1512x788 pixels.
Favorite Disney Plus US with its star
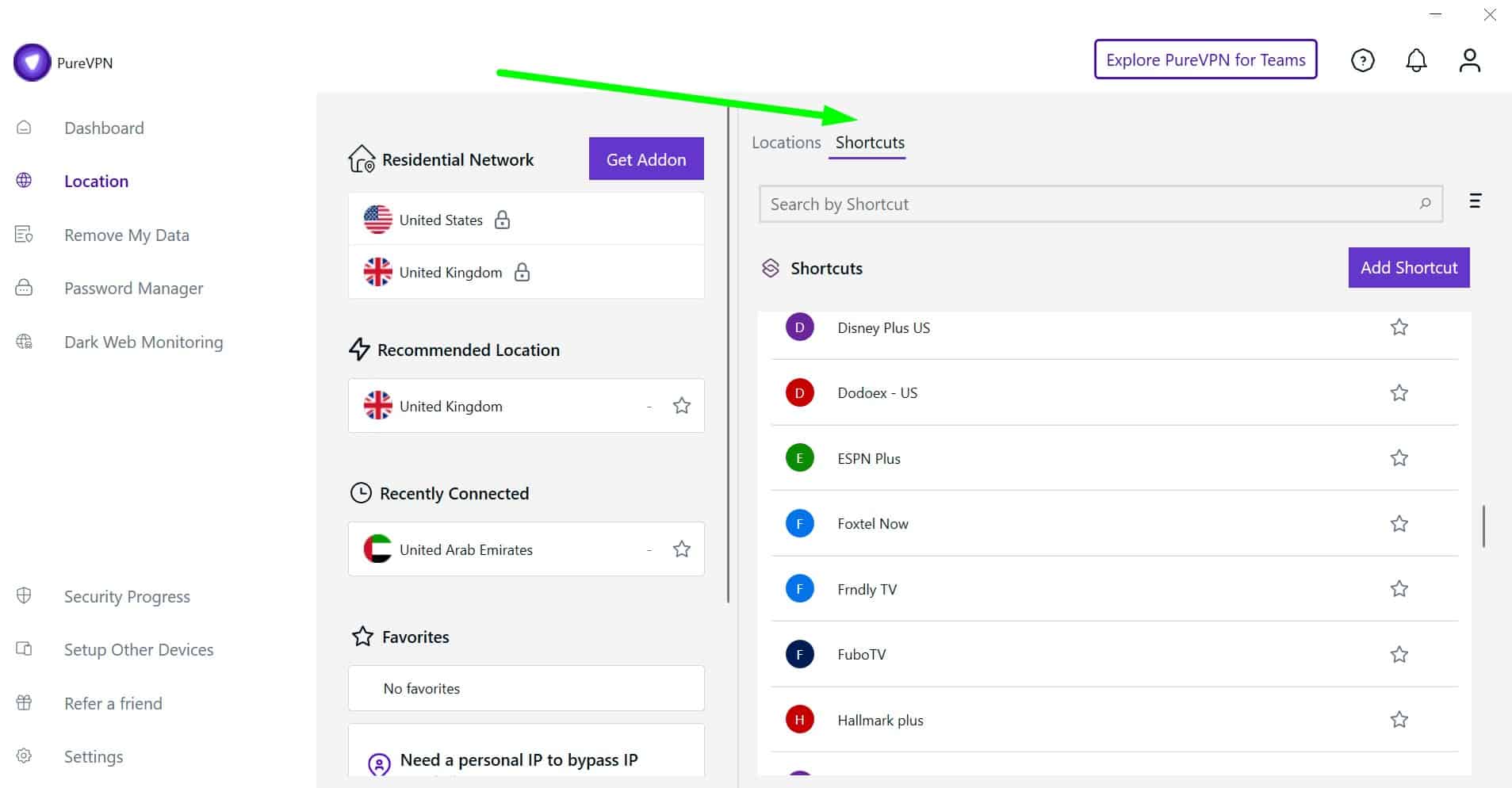[1399, 327]
